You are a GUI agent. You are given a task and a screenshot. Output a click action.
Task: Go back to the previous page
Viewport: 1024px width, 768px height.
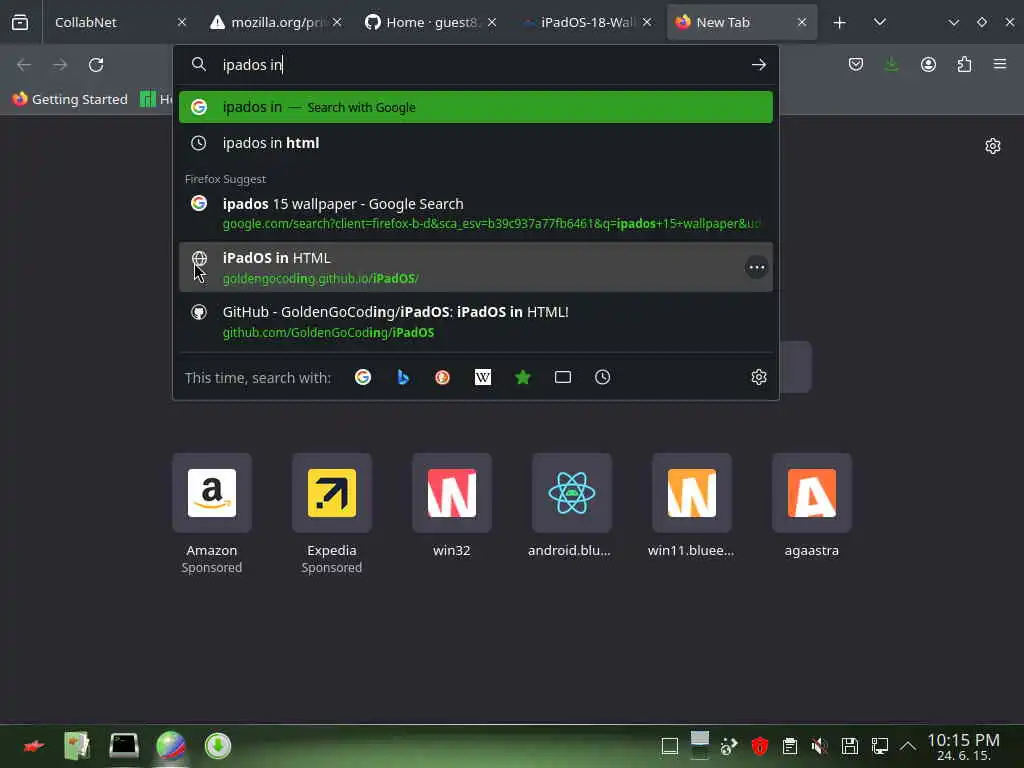coord(24,65)
